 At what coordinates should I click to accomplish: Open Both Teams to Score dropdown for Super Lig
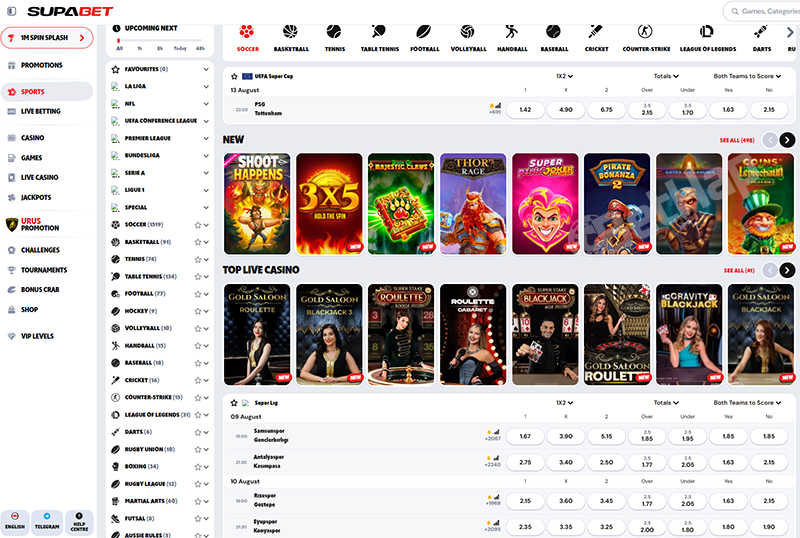pos(747,403)
